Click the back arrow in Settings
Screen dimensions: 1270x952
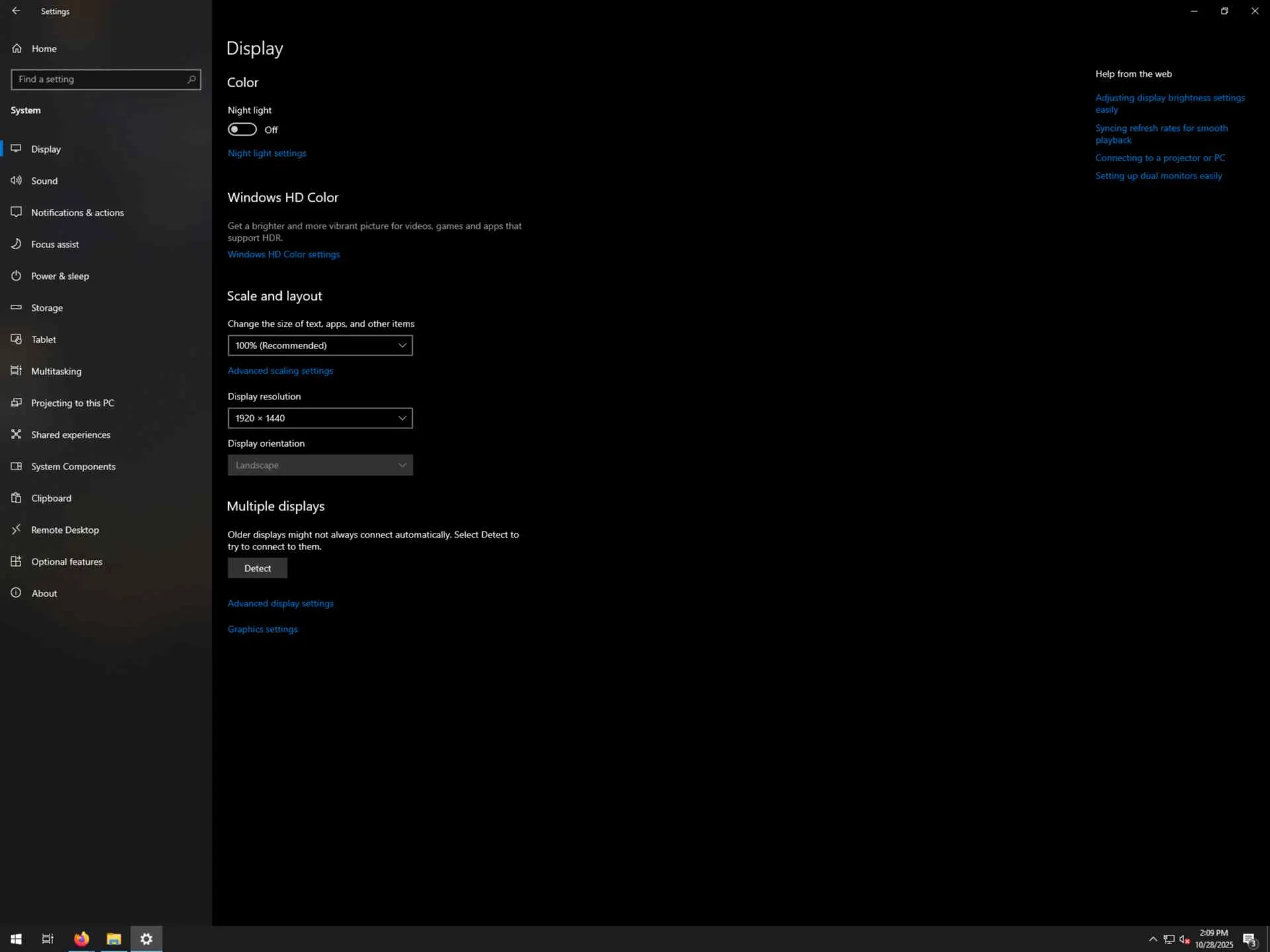[16, 11]
